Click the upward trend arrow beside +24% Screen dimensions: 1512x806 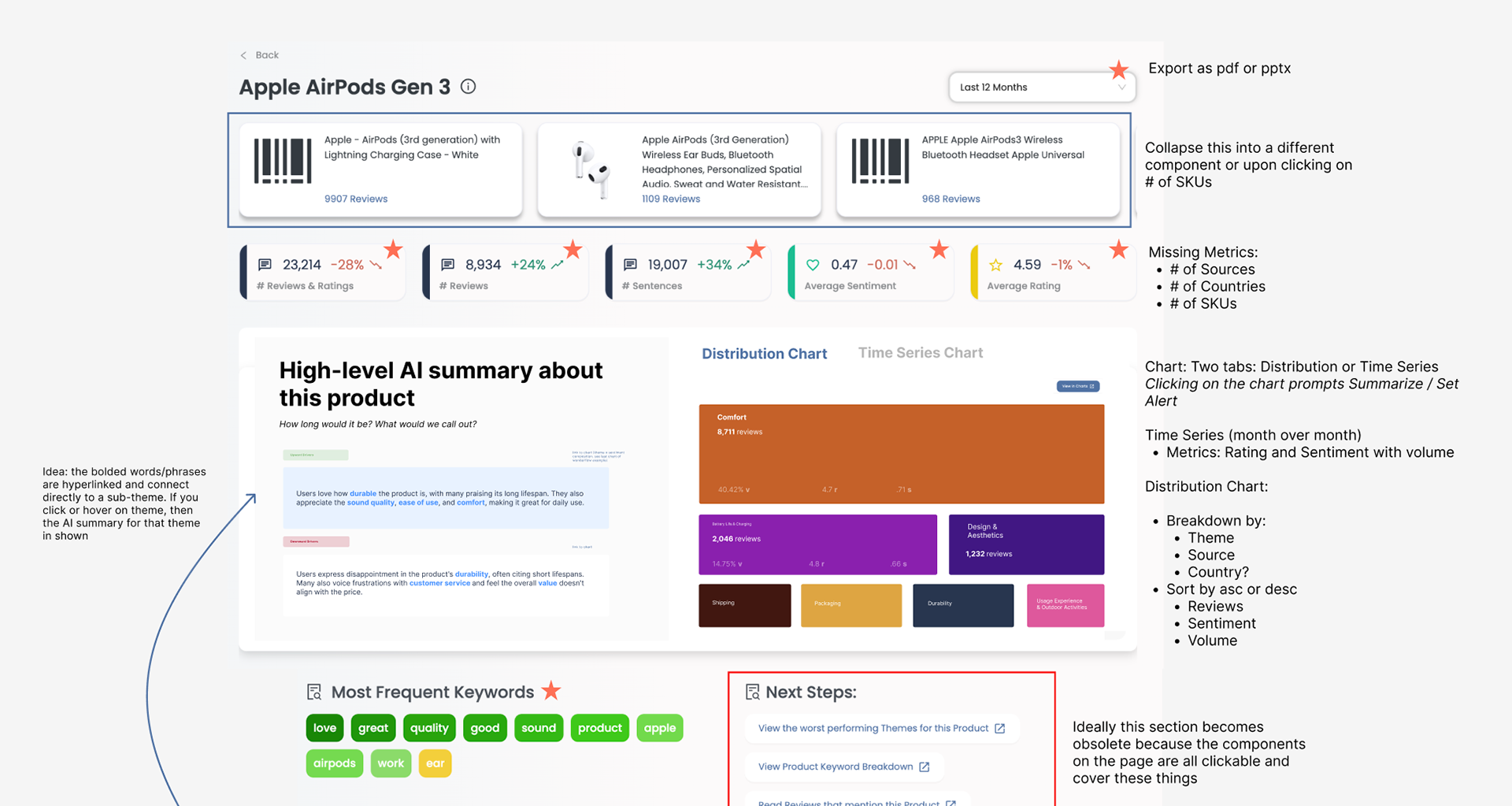[558, 265]
